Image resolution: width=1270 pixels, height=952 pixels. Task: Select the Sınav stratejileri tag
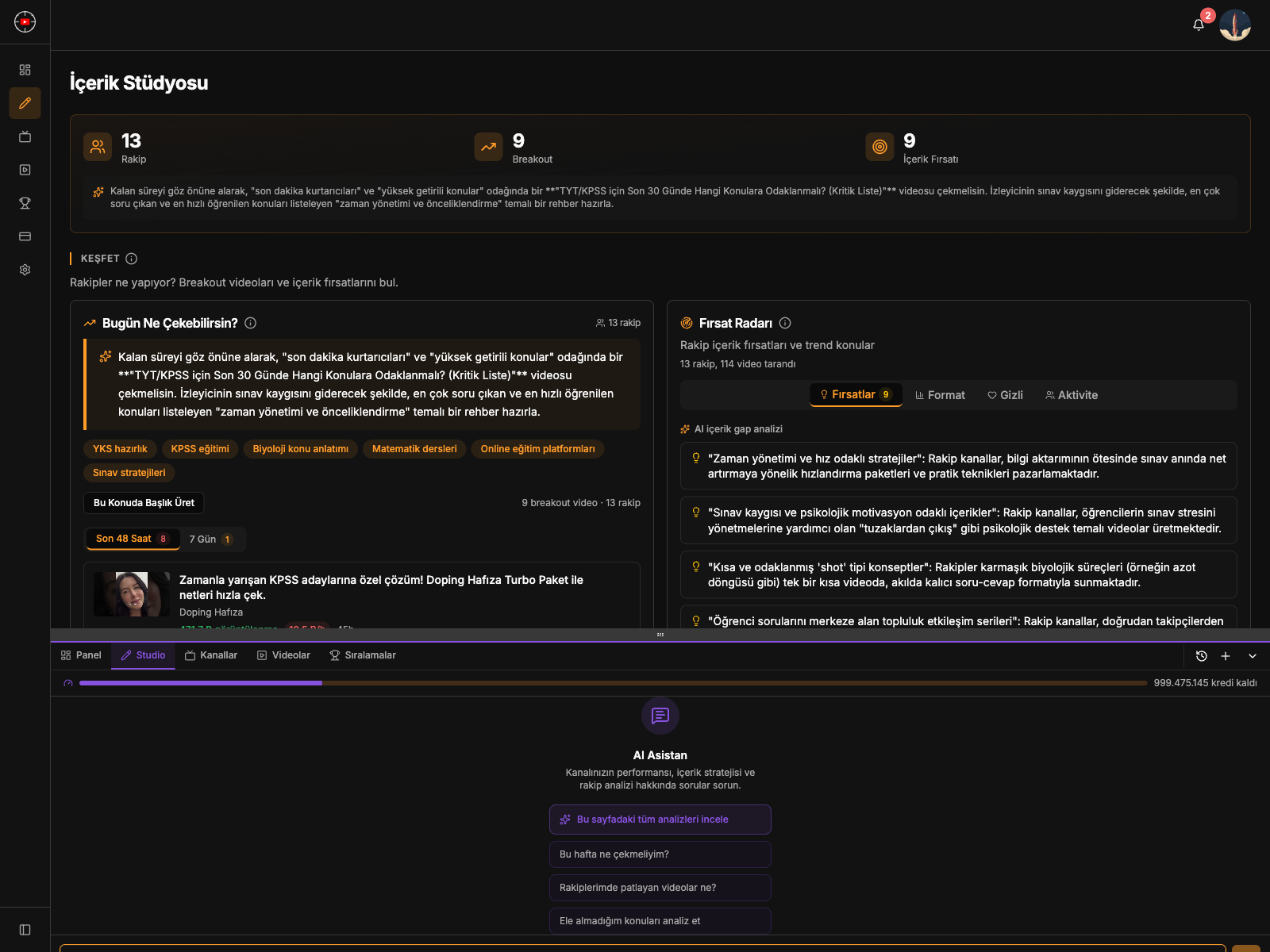129,473
